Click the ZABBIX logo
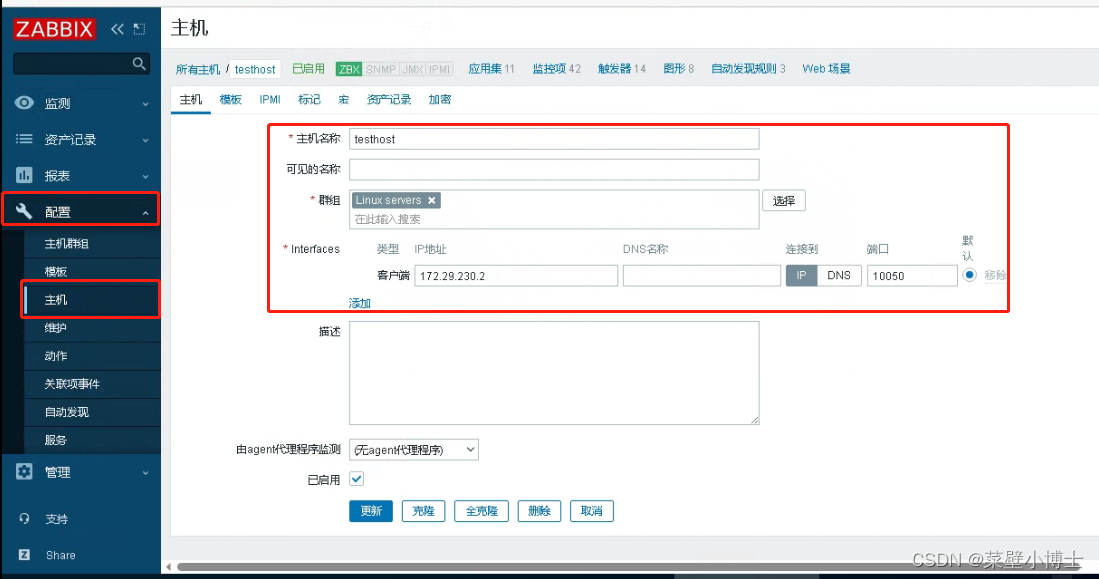 coord(54,27)
